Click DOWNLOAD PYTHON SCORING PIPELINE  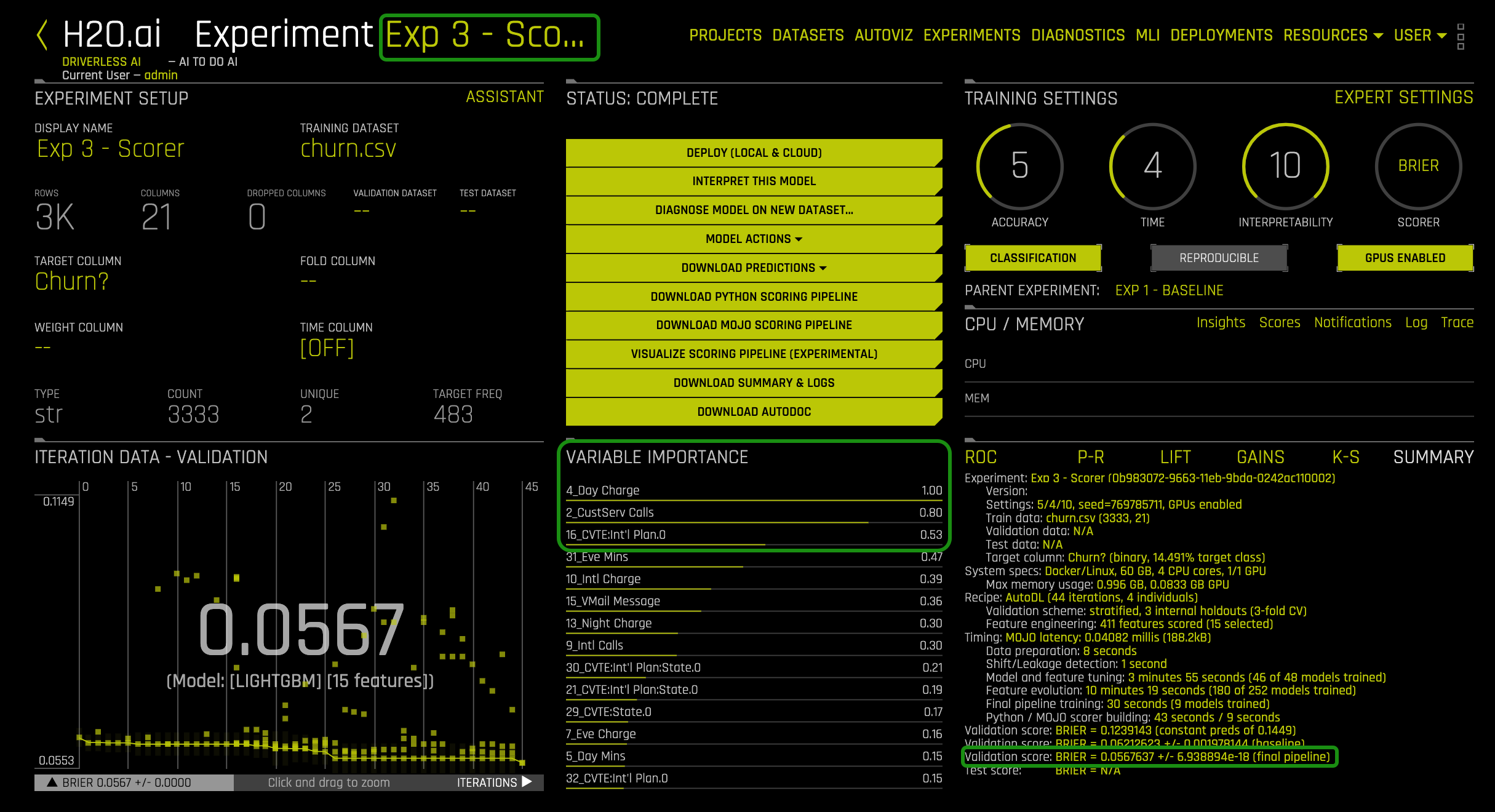click(754, 297)
